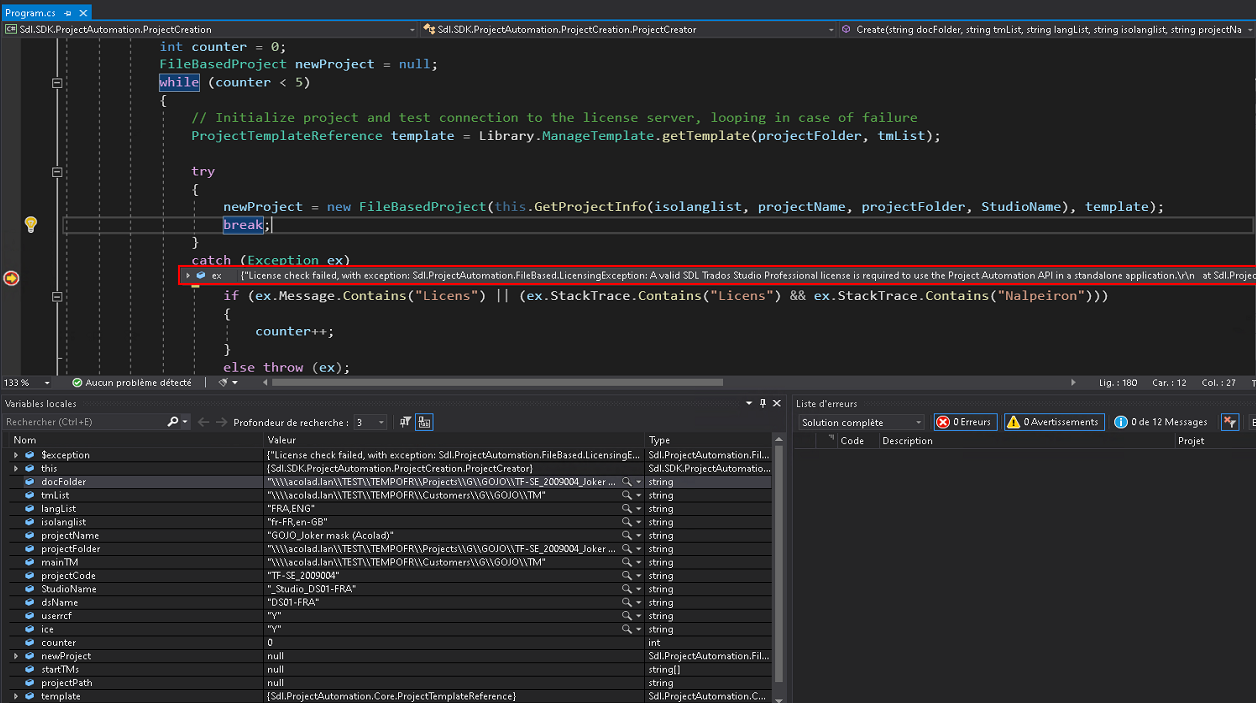Toggle the 0 de 12 Messages filter
1256x703 pixels.
click(x=1161, y=422)
